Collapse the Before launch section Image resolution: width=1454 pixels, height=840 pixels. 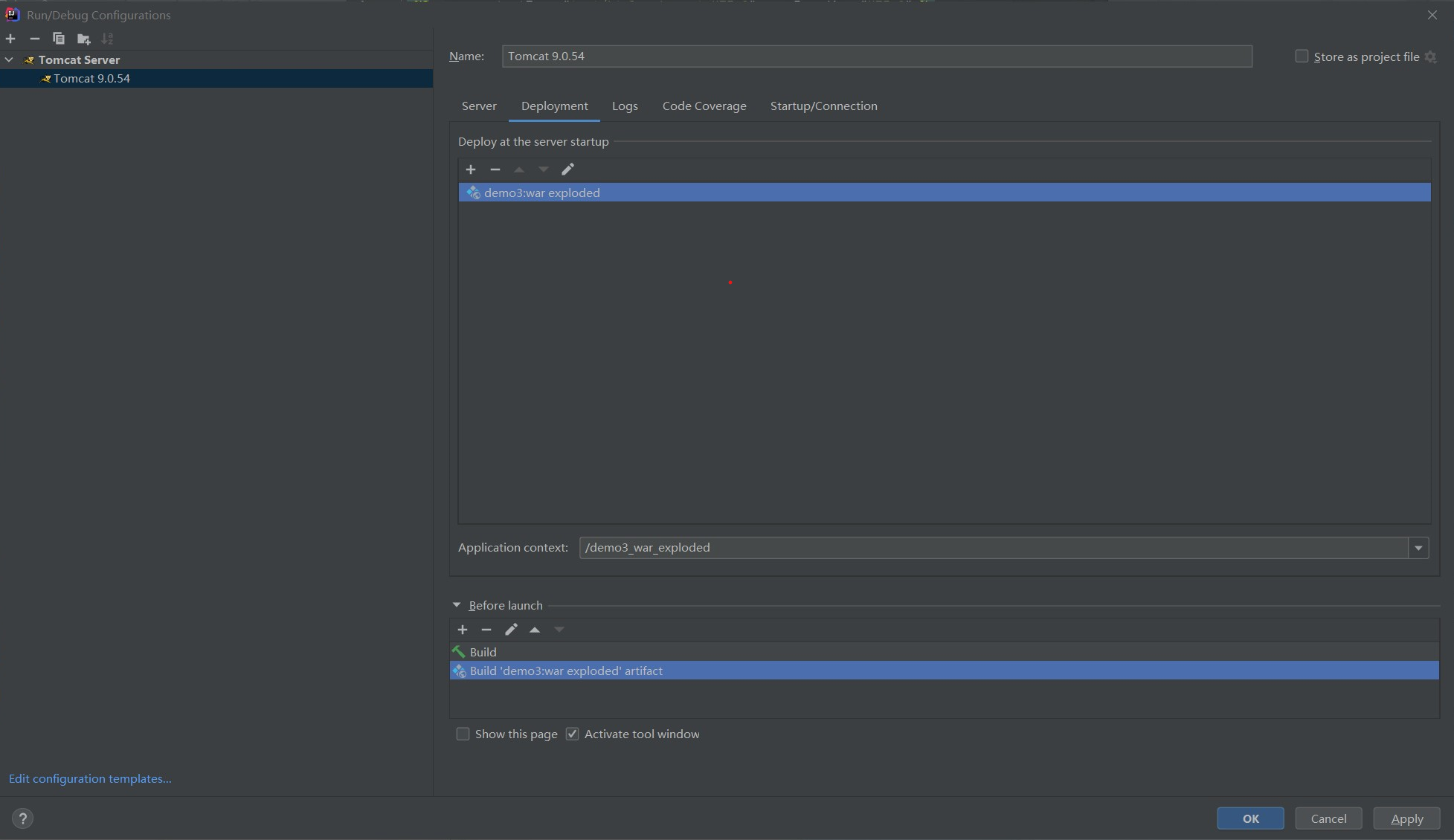[457, 605]
